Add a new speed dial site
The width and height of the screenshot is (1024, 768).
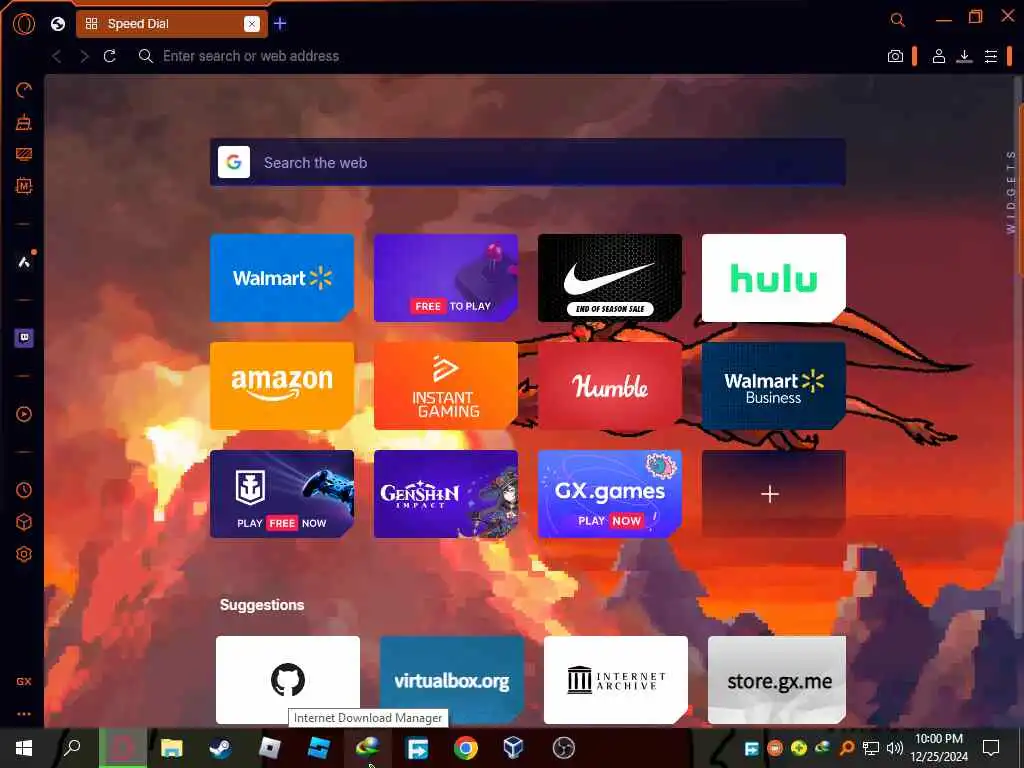click(x=774, y=494)
